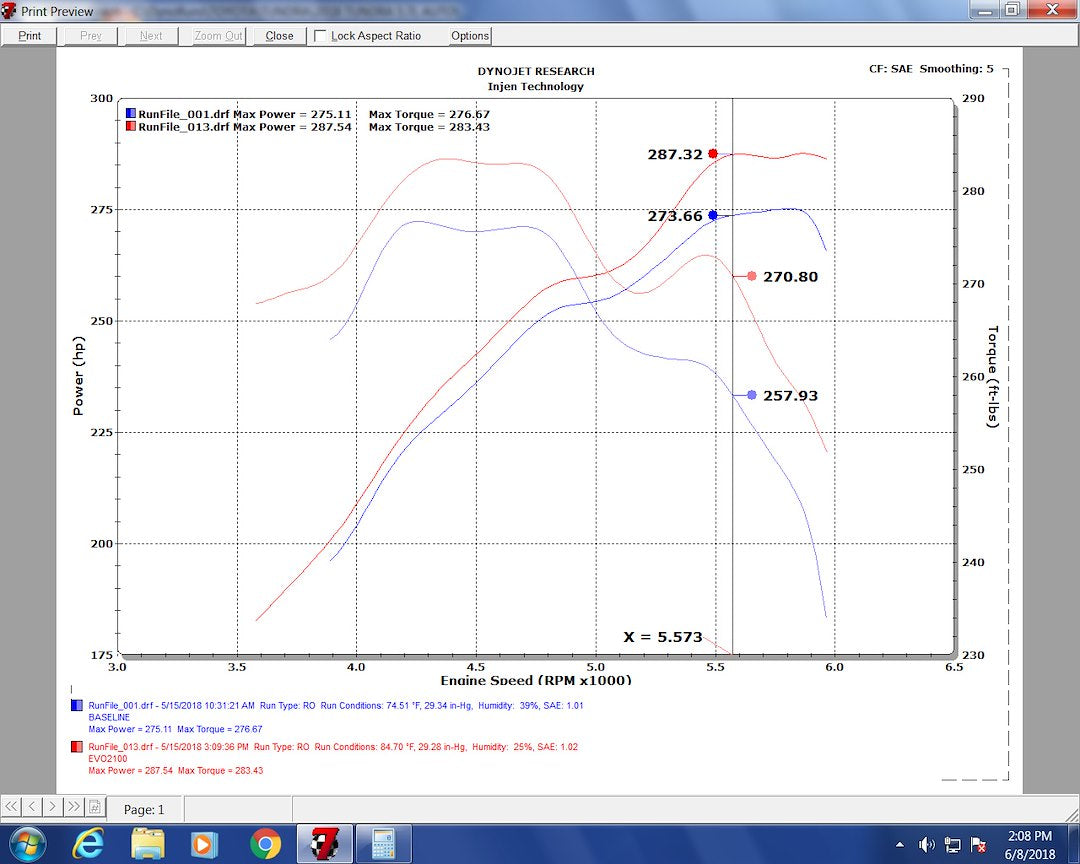Click the grayed Zoom Out button
Viewport: 1080px width, 864px height.
[218, 36]
